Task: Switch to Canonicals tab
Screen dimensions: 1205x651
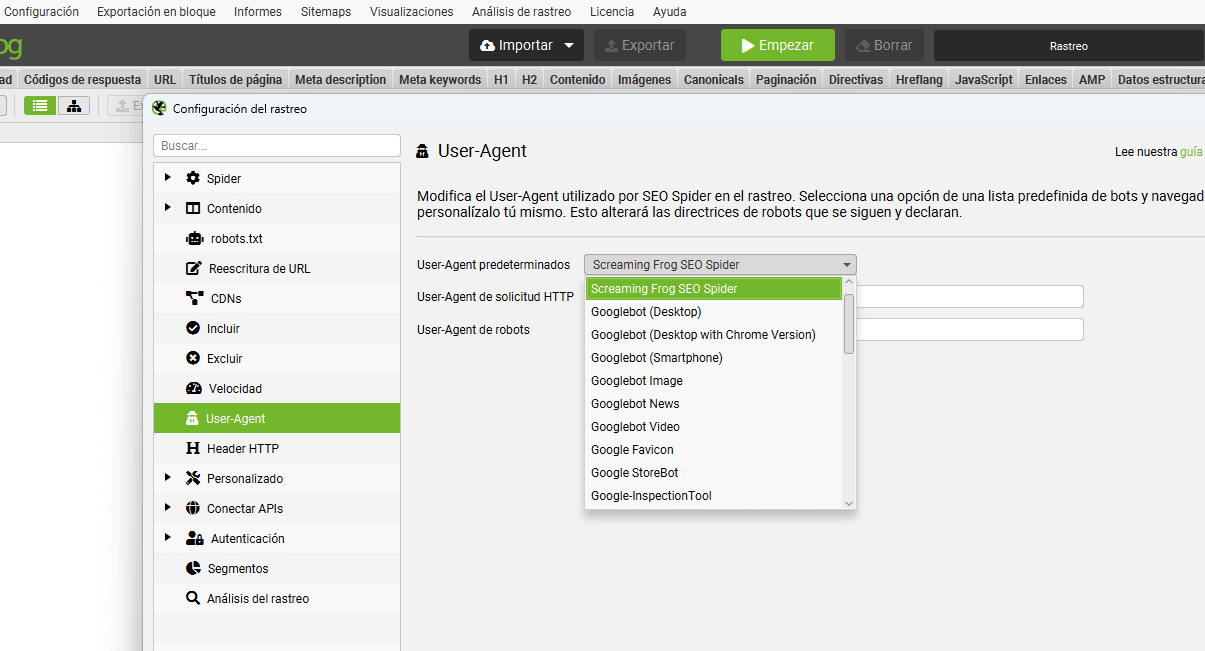Action: click(714, 80)
